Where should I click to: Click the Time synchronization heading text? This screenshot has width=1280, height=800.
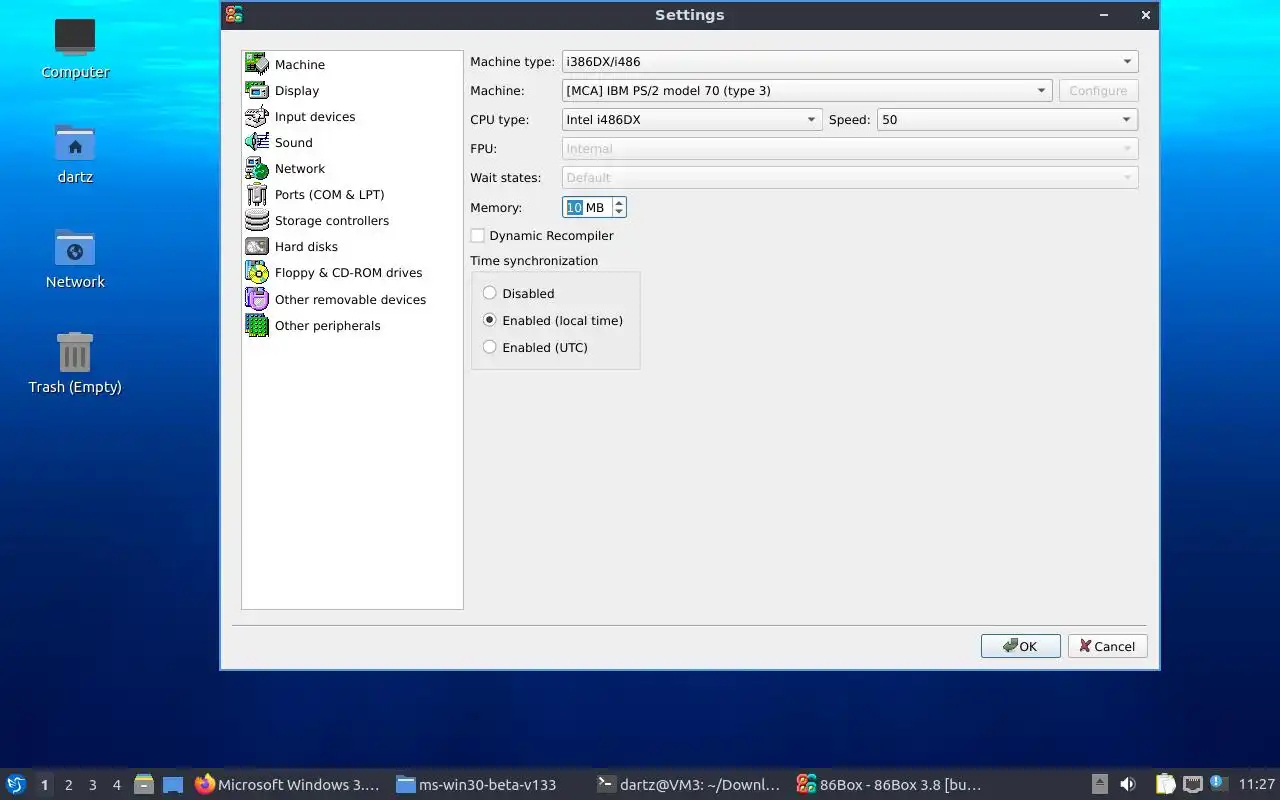click(534, 260)
